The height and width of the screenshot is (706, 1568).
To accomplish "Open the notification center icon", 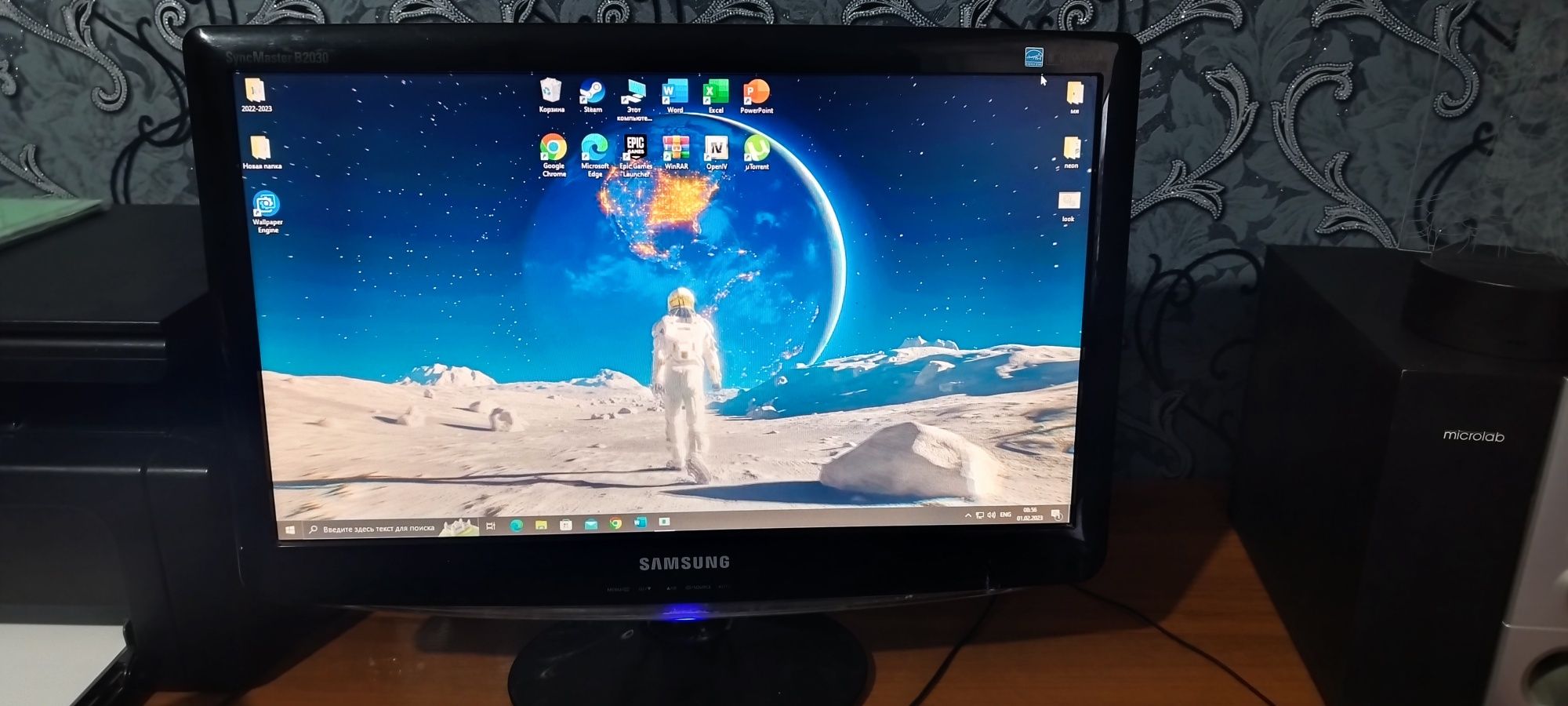I will (x=1056, y=515).
